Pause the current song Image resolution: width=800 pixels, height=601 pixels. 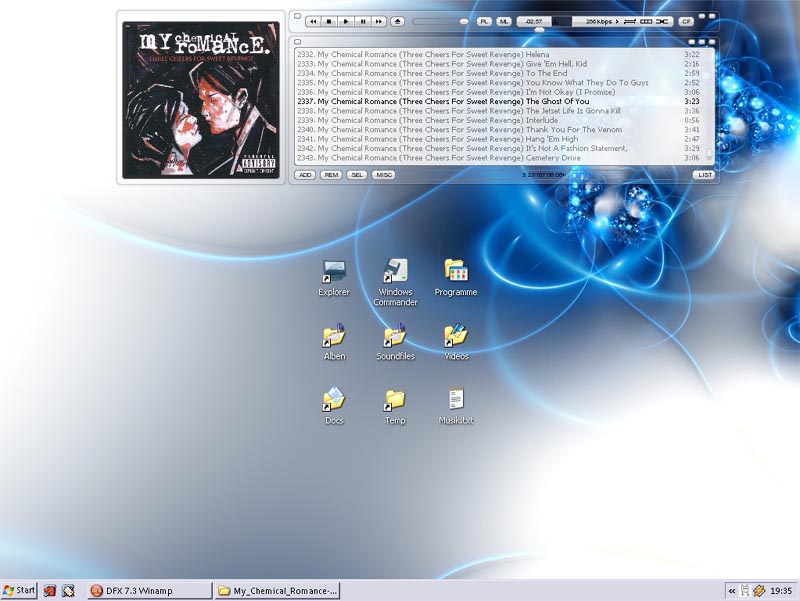click(x=363, y=21)
